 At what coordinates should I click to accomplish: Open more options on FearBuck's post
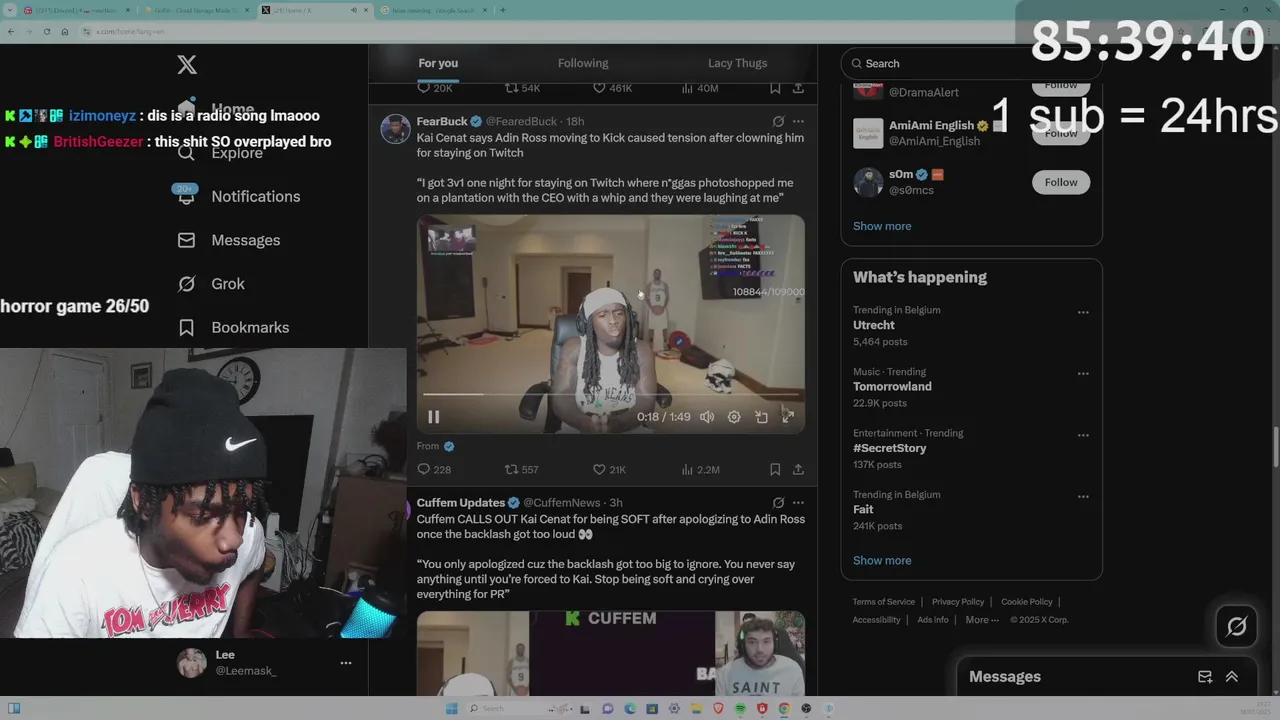point(798,121)
